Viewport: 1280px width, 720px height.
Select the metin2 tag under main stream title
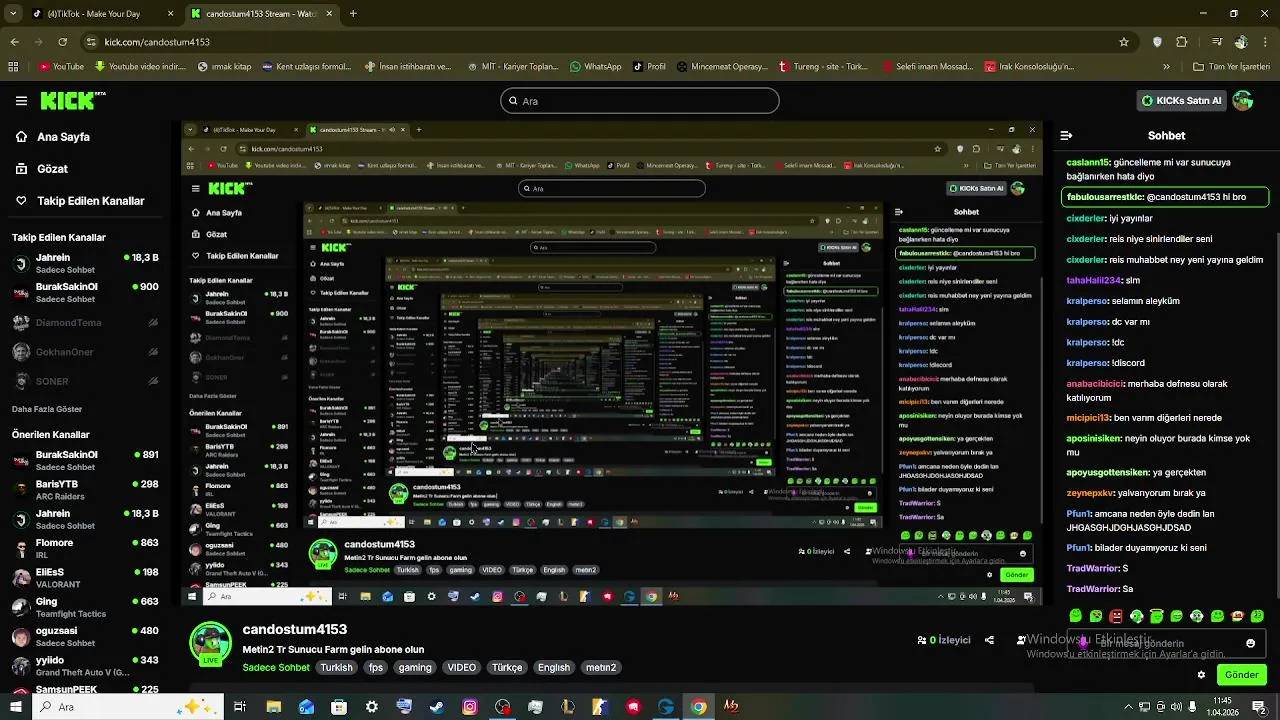(601, 668)
